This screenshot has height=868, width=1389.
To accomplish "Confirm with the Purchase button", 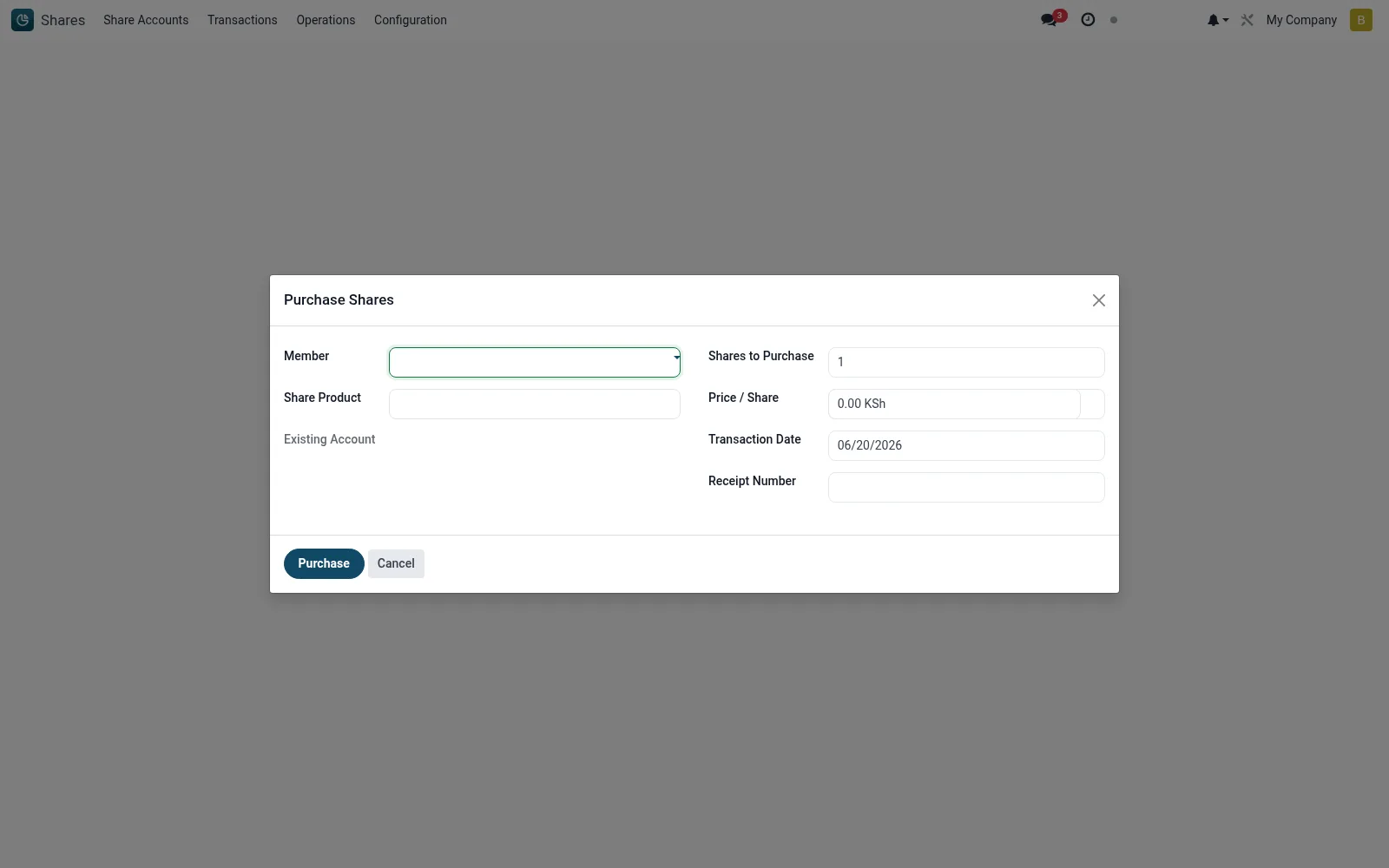I will [324, 563].
